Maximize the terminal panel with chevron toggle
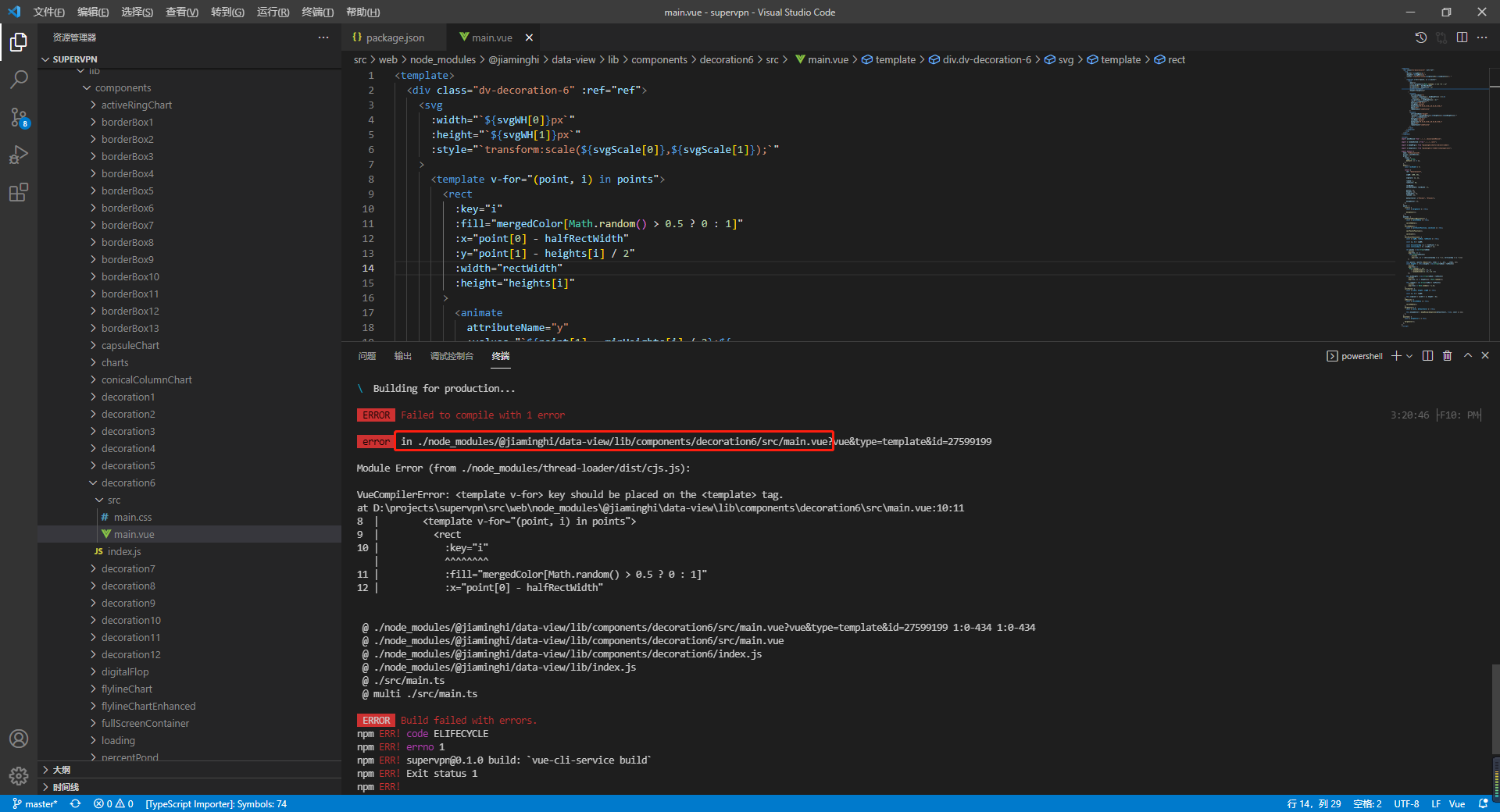Screen dimensions: 1500x812 click(x=1466, y=355)
